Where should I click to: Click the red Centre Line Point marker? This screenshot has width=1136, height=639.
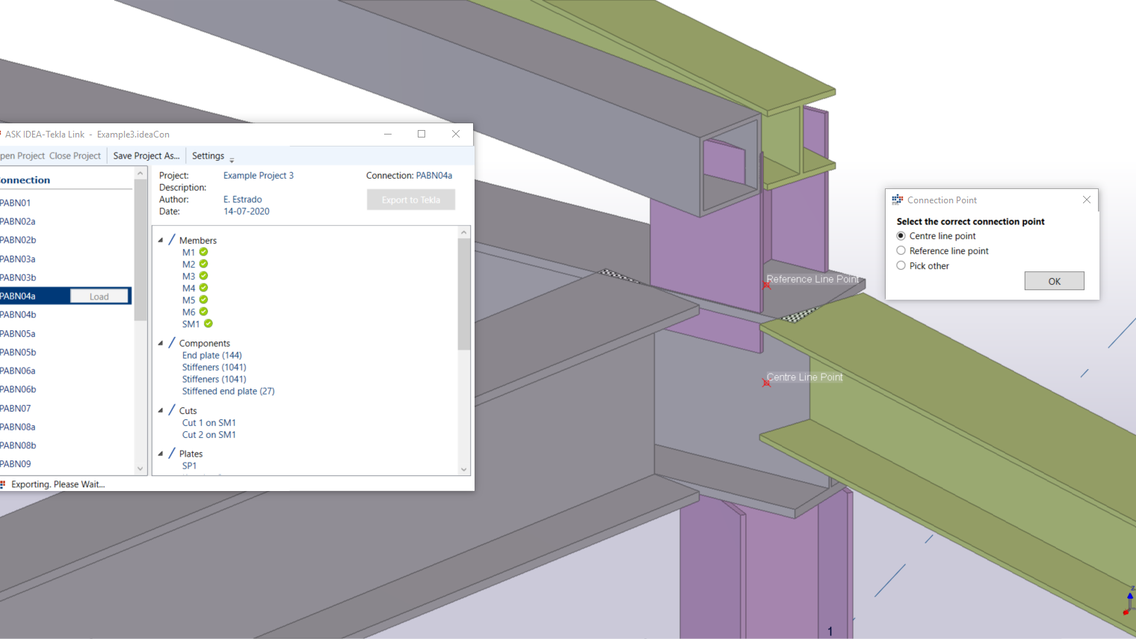766,383
